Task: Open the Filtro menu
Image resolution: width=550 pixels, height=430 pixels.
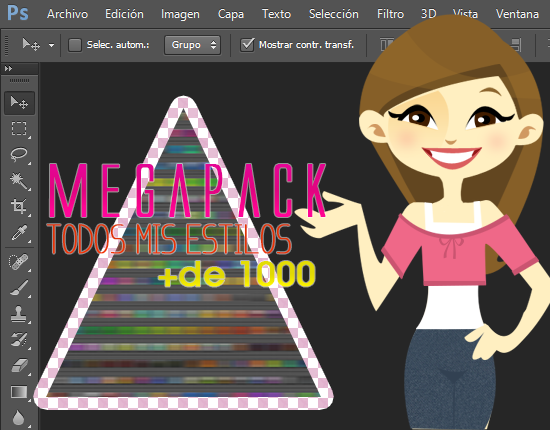Action: click(390, 14)
